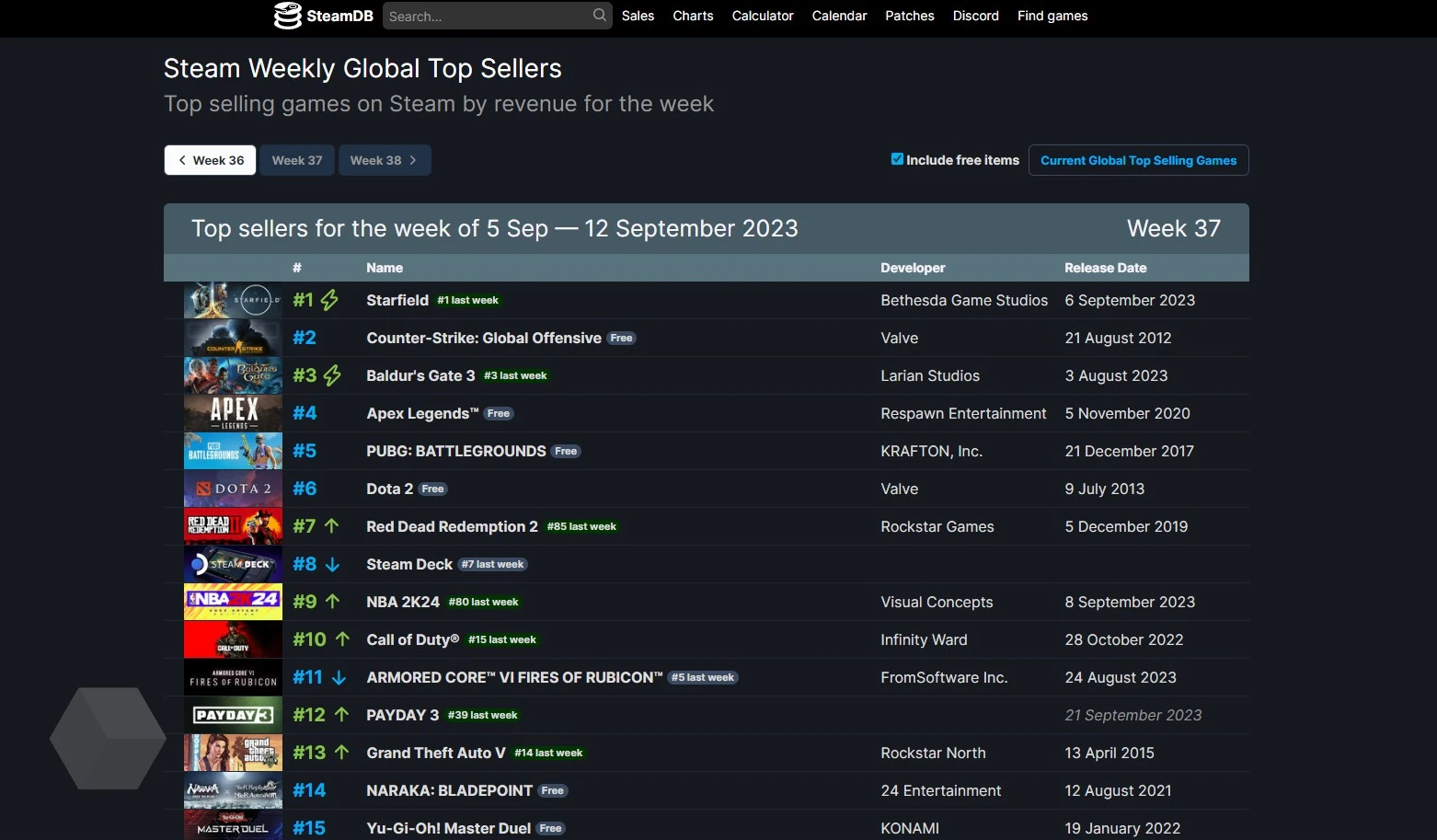Open the Grand Theft Auto V link
This screenshot has width=1437, height=840.
pyautogui.click(x=436, y=753)
